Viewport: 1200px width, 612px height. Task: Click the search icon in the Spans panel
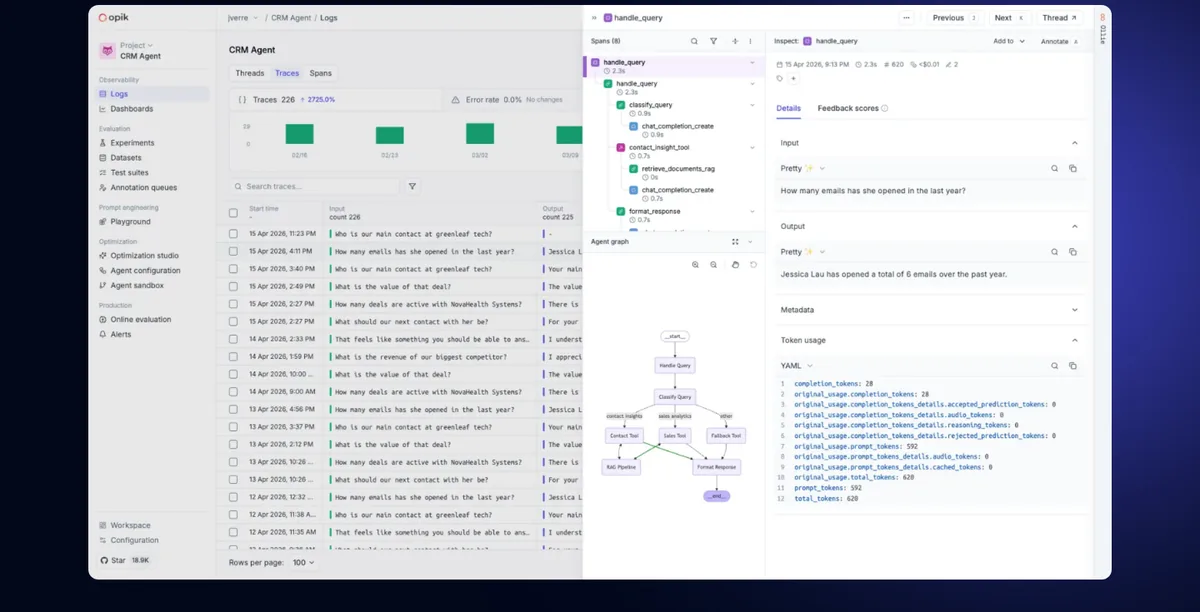pyautogui.click(x=694, y=41)
